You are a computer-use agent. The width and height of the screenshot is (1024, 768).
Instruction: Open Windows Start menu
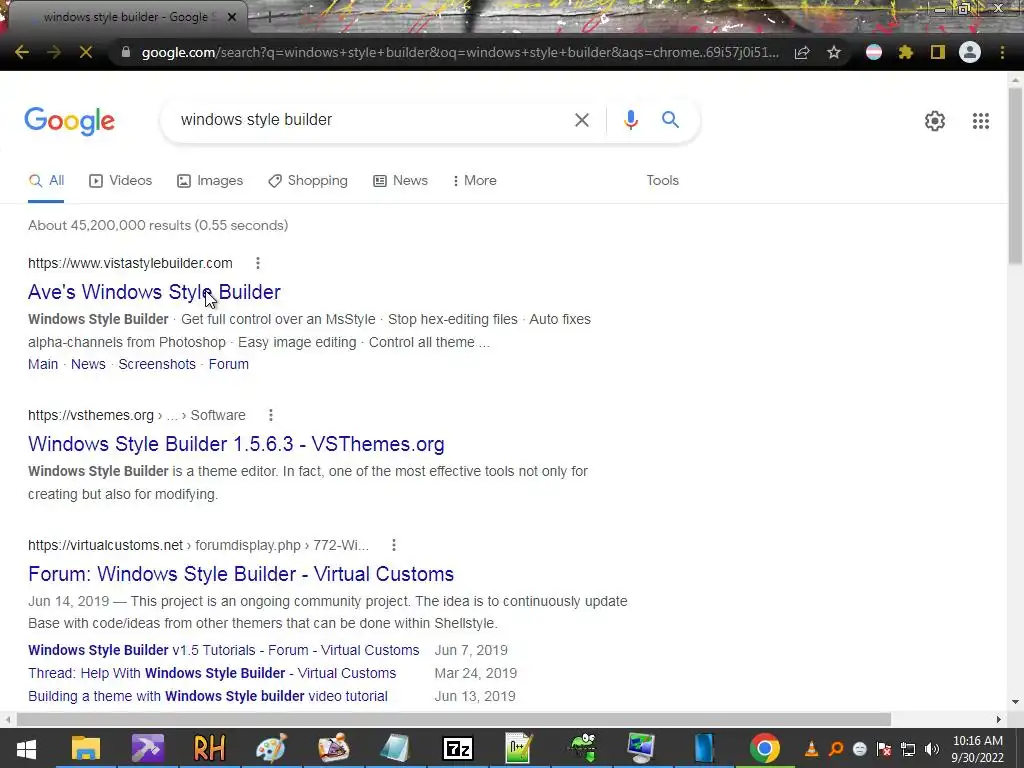click(26, 748)
